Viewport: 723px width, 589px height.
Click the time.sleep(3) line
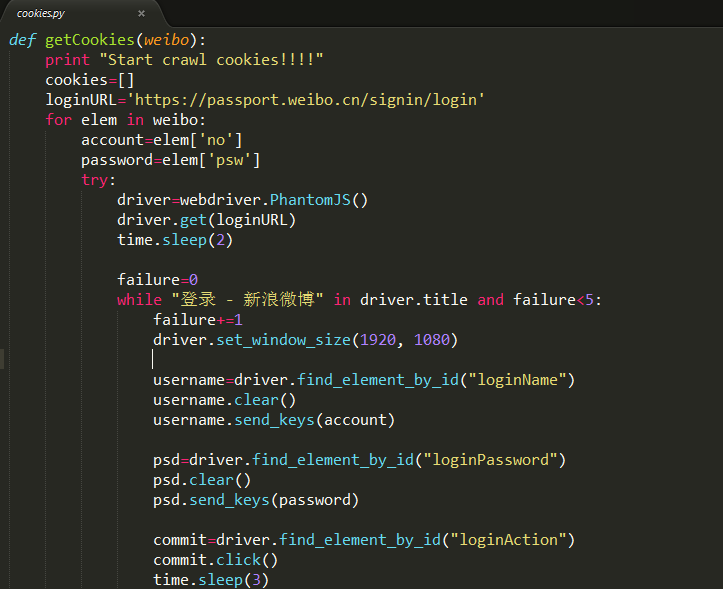211,580
